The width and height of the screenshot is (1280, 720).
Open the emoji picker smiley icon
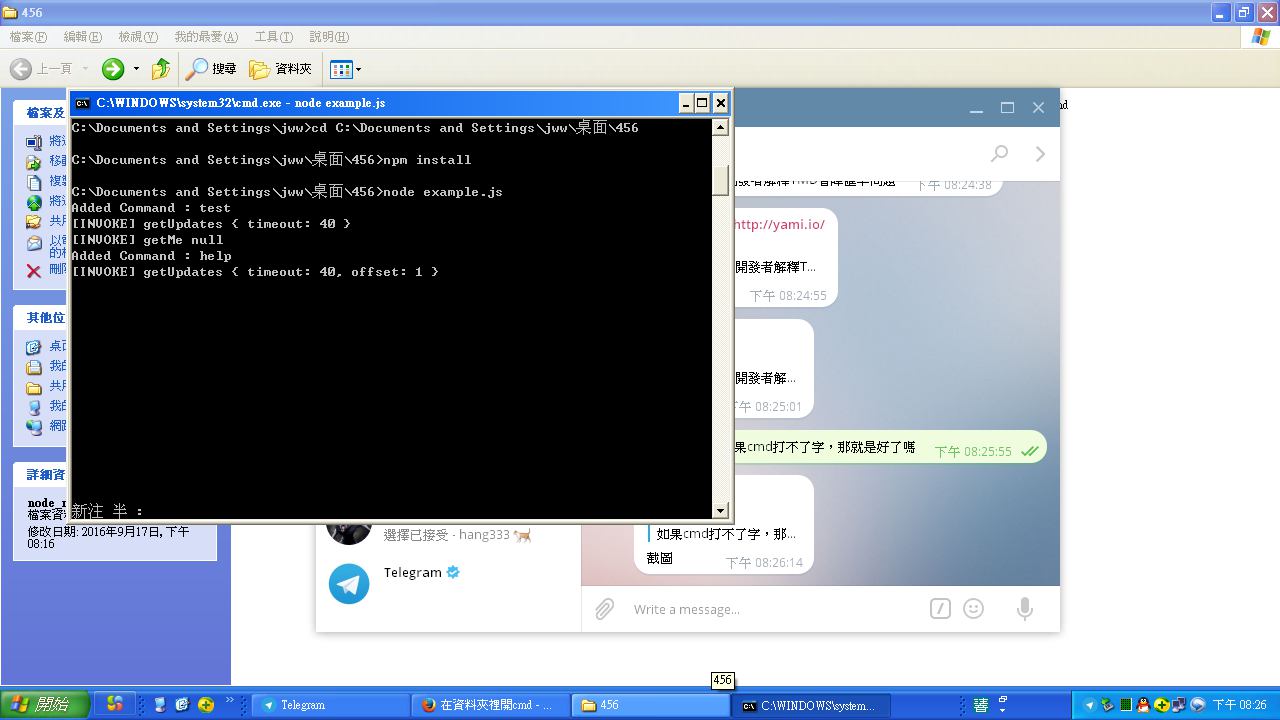tap(973, 609)
